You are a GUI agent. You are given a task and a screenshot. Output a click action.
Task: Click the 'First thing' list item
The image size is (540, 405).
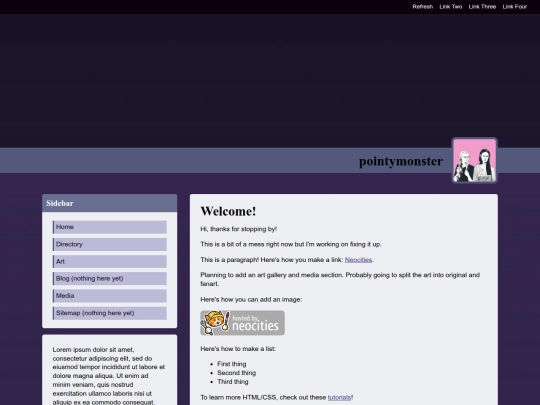[232, 364]
